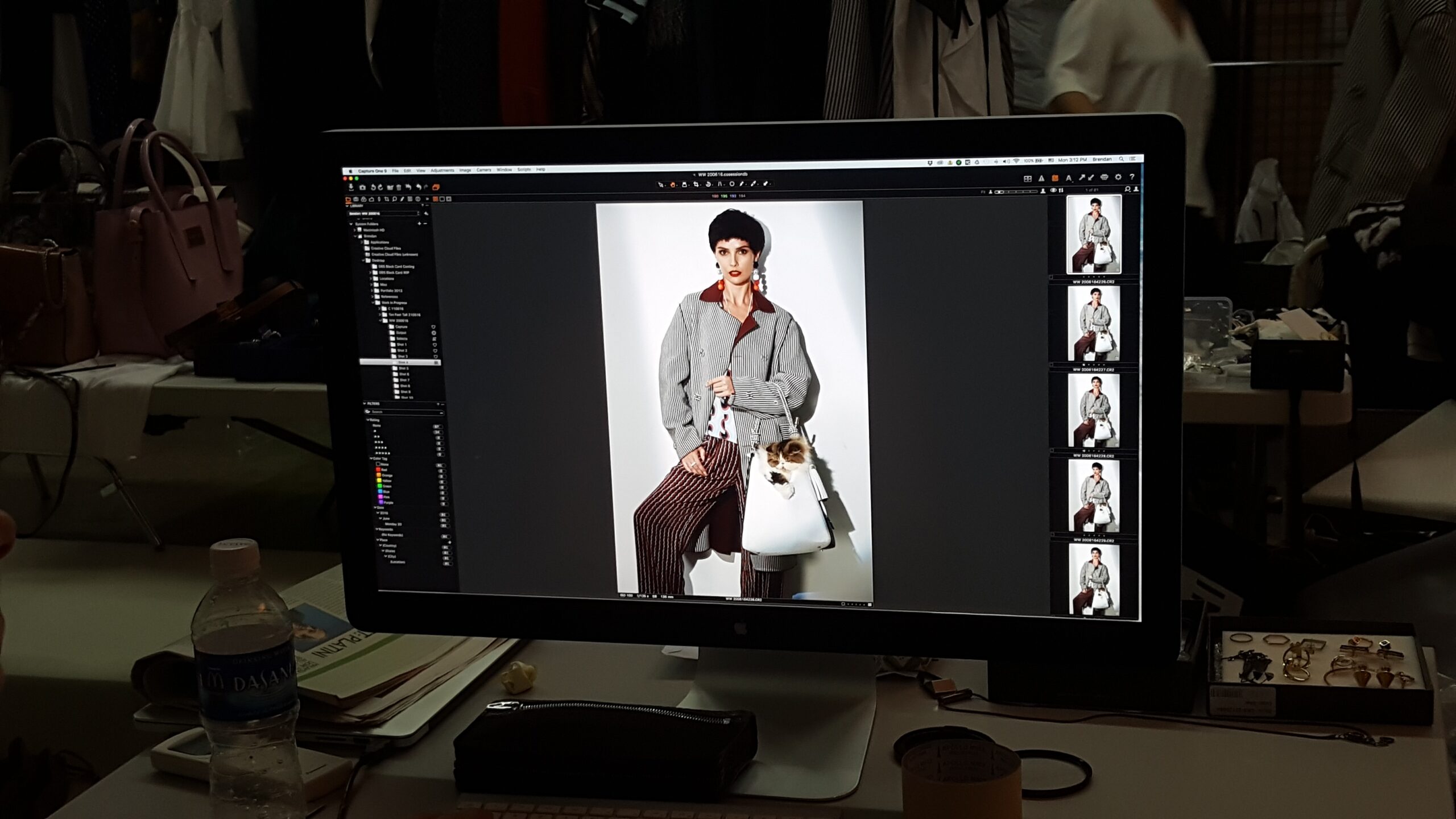Open the Capture tool tab icon
The height and width of the screenshot is (819, 1456).
pos(356,199)
